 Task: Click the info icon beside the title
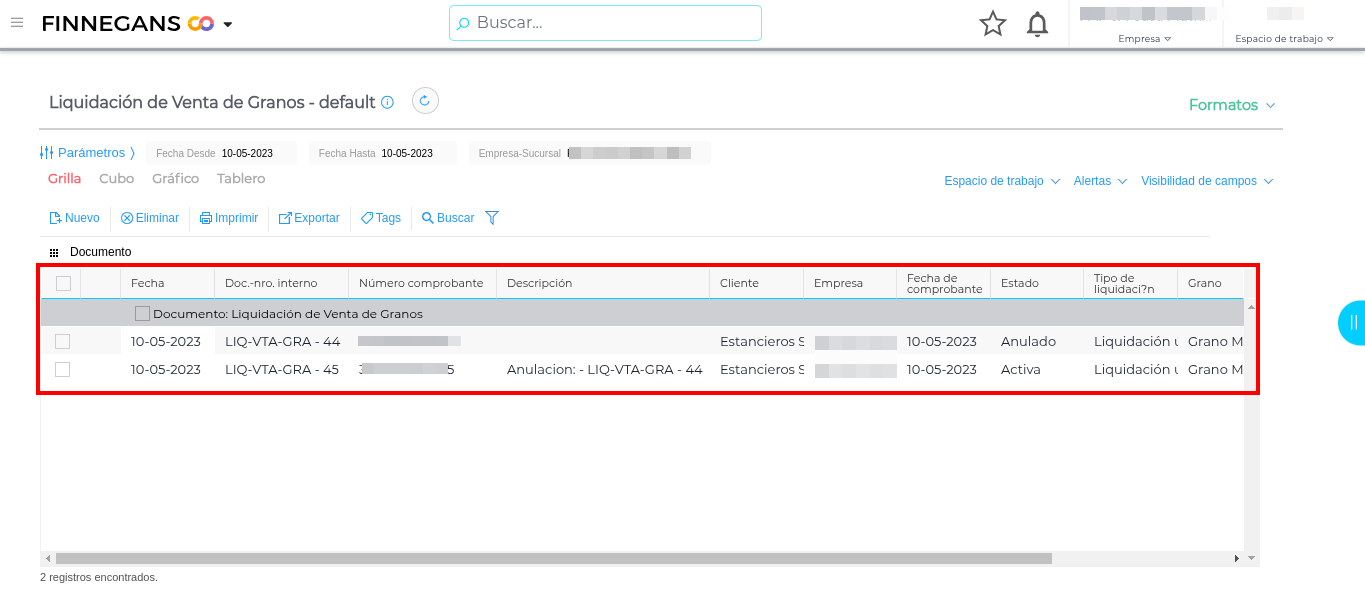tap(388, 102)
